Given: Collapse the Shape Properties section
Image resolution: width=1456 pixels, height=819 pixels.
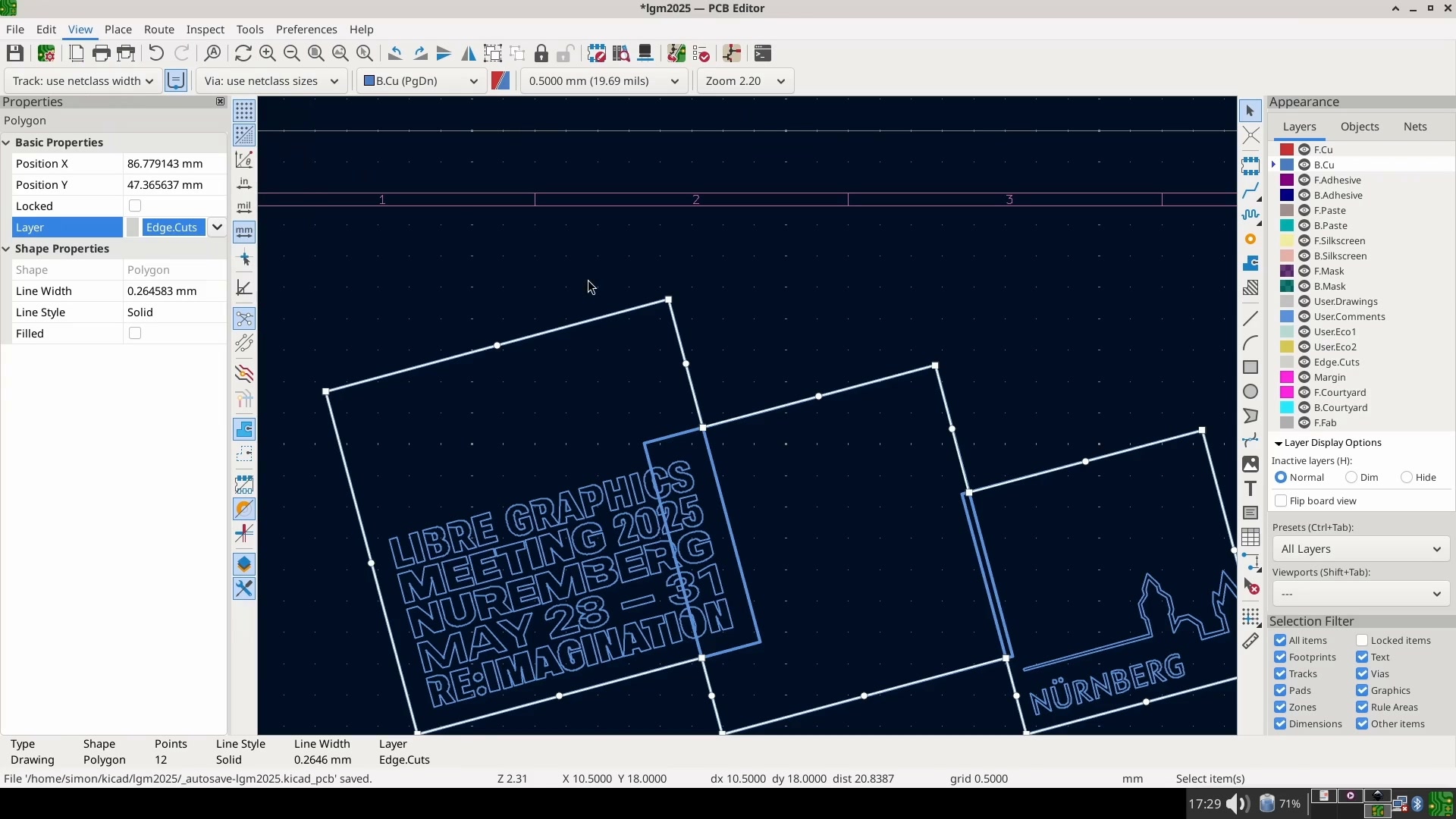Looking at the screenshot, I should point(6,249).
